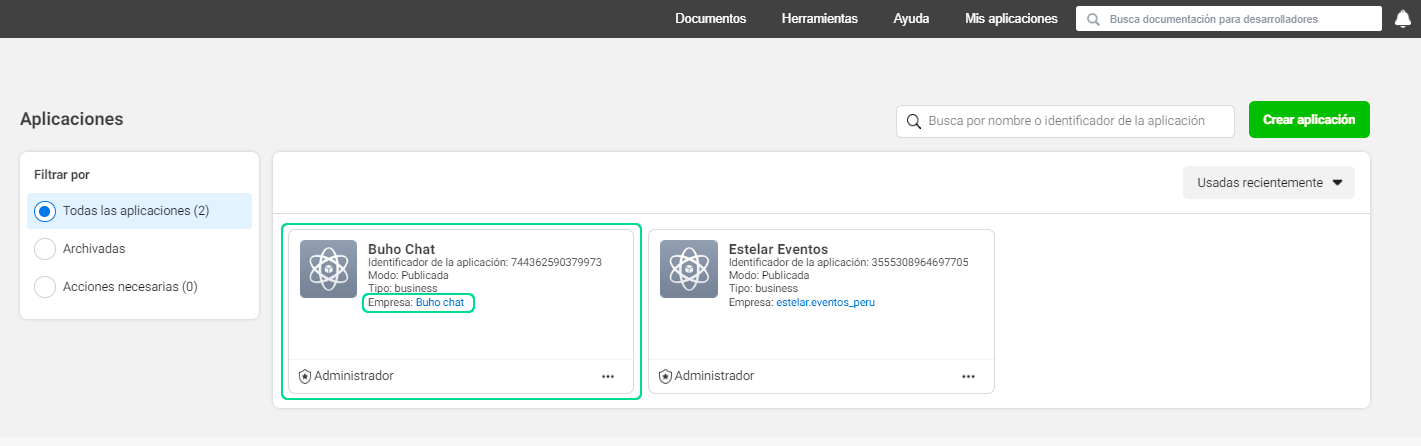Select the Todas las aplicaciones filter

pos(44,211)
